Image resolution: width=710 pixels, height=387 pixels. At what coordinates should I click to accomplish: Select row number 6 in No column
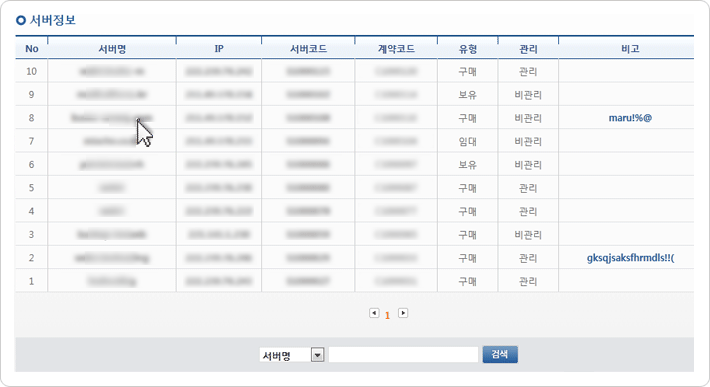(31, 164)
